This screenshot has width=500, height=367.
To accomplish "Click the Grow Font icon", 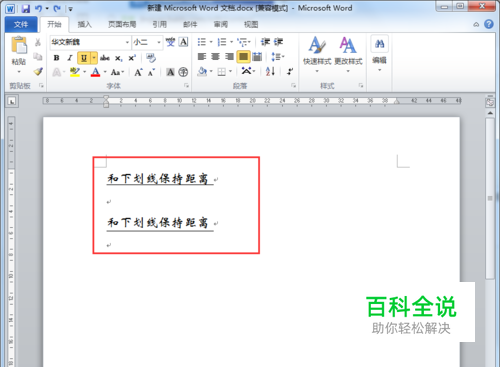I will 138,72.
